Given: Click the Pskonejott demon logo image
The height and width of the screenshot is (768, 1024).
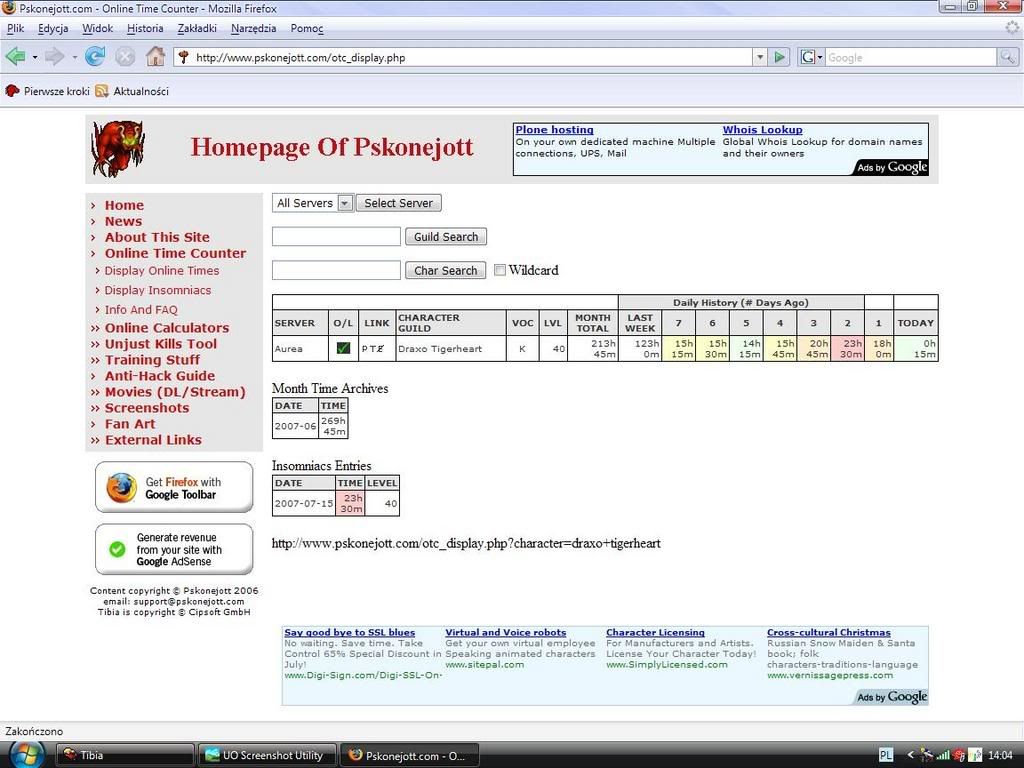Looking at the screenshot, I should pos(118,148).
